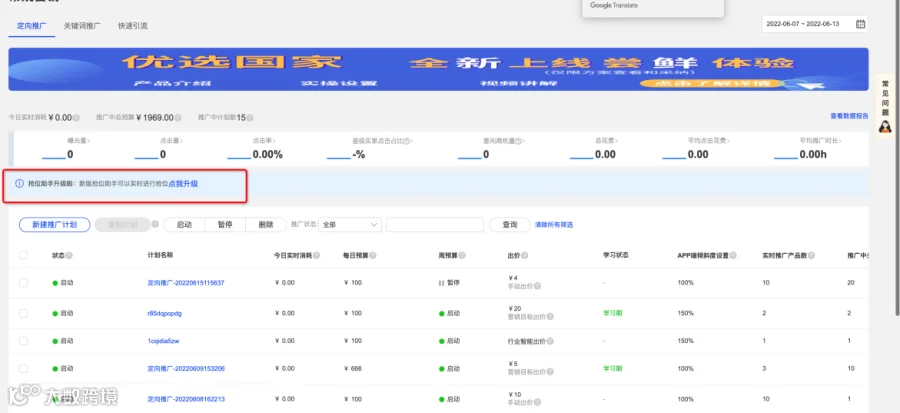This screenshot has width=900, height=413.
Task: Click the 新建推广计划 button
Action: 55,224
